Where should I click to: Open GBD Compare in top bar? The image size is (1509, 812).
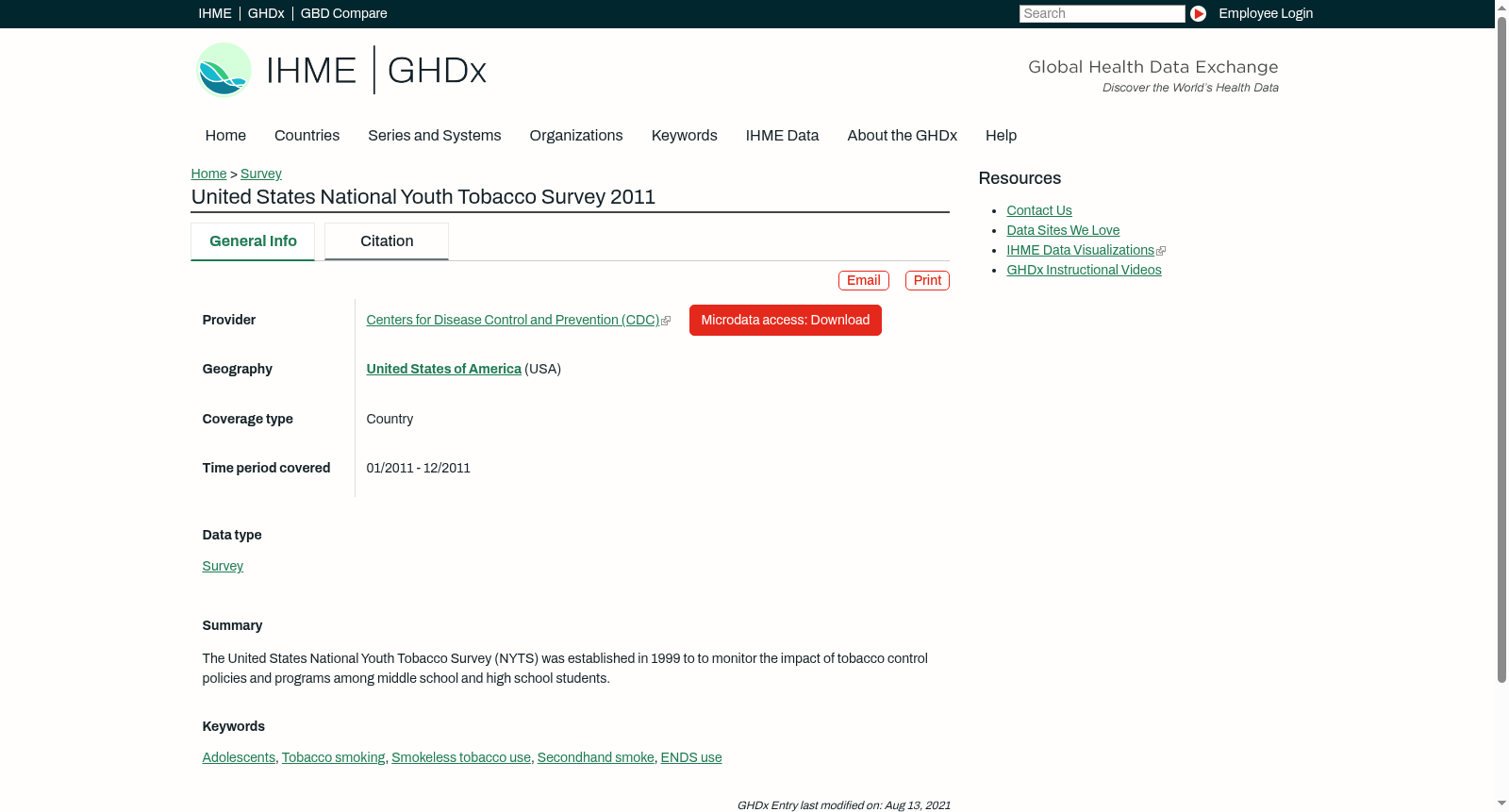pos(343,13)
